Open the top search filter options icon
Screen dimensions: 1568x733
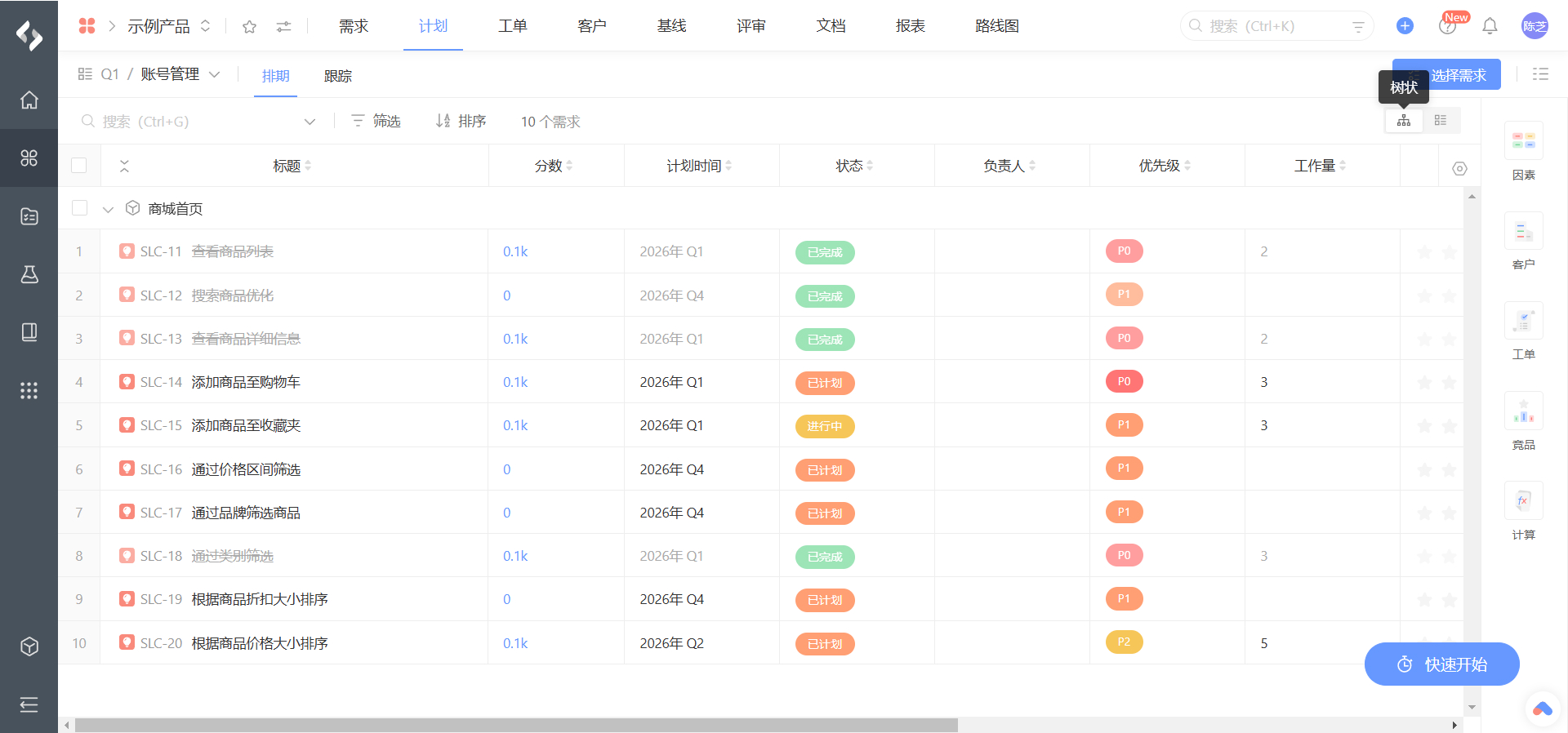1358,27
